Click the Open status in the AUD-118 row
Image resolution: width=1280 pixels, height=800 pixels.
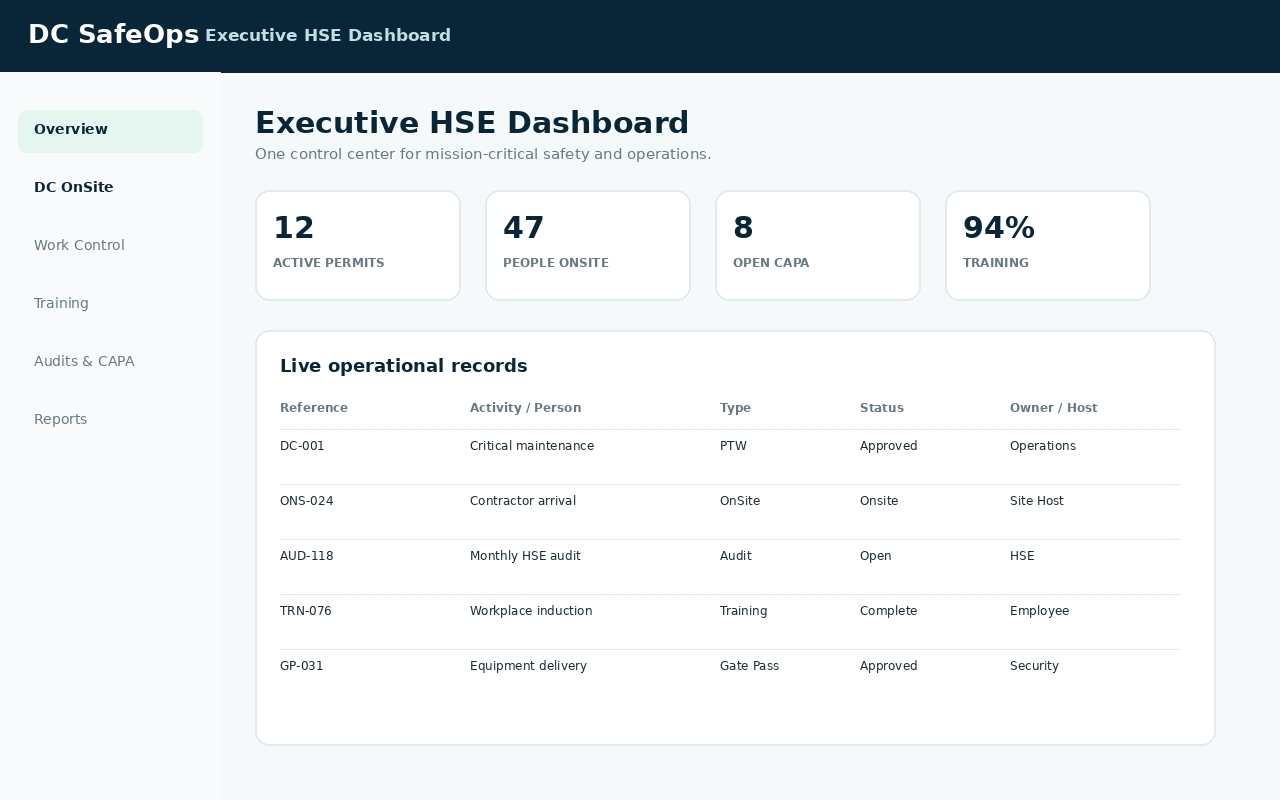point(876,556)
